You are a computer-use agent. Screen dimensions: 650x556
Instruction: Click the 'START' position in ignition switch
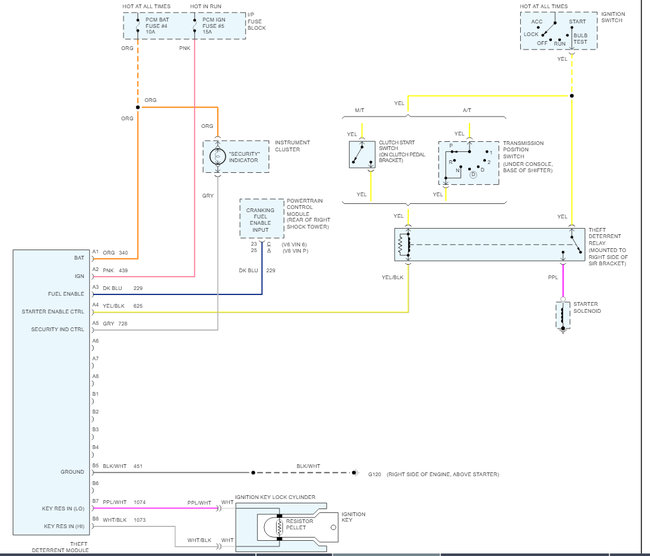[577, 22]
